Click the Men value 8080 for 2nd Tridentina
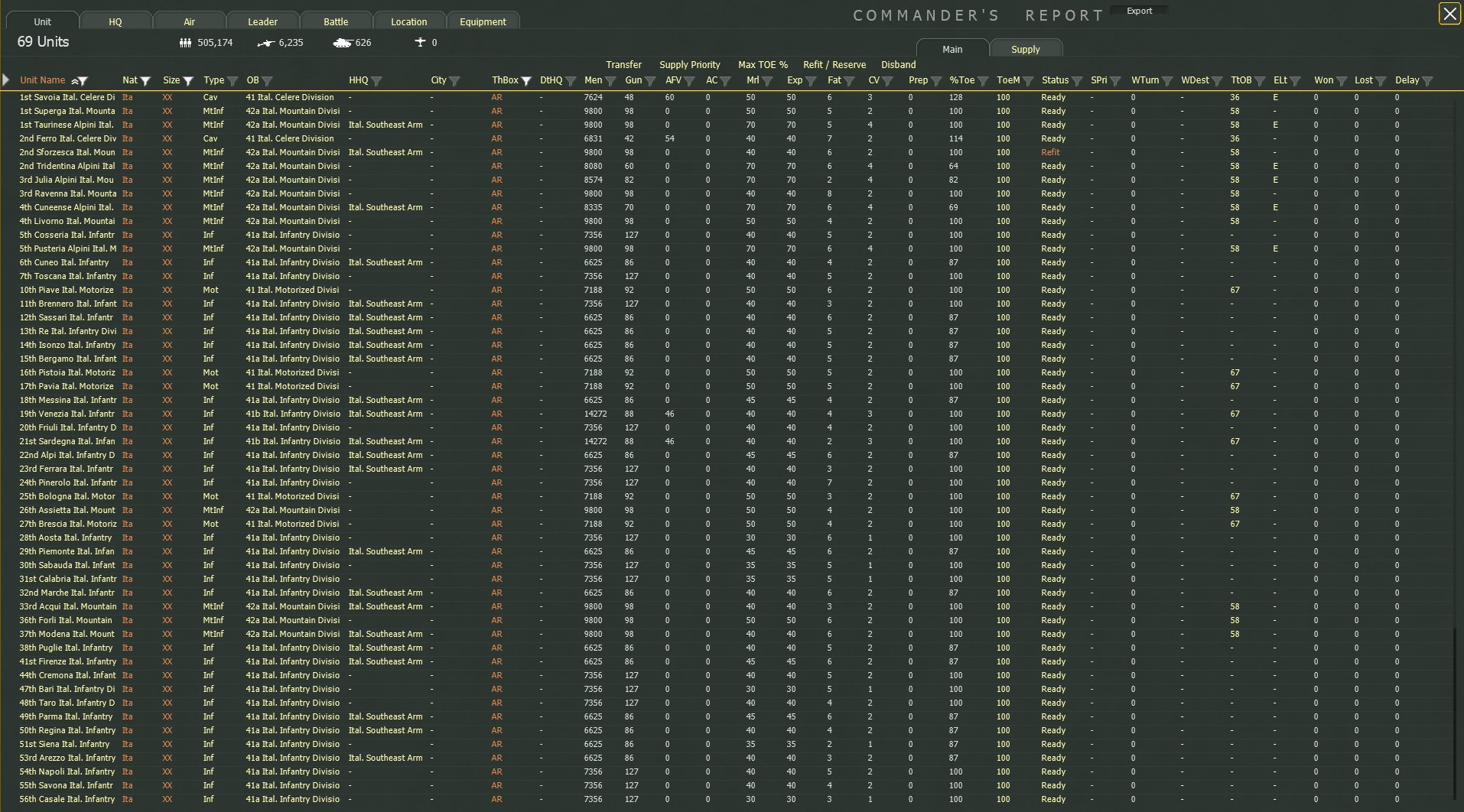Screen dimensions: 1464x812 tap(593, 167)
